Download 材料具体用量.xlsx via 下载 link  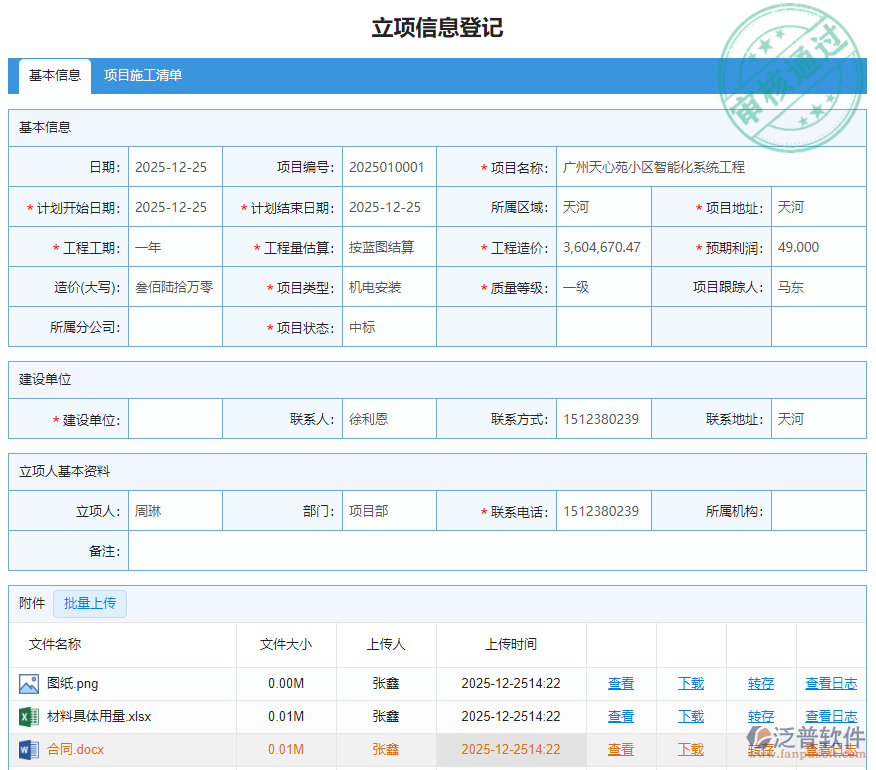click(690, 716)
